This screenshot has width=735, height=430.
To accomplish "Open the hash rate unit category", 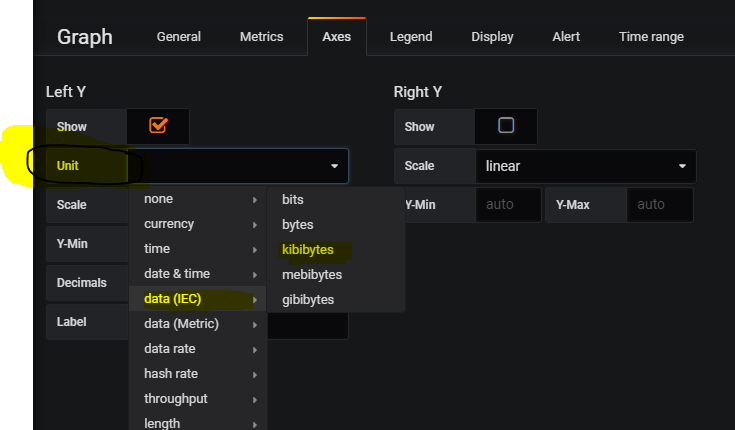I will pyautogui.click(x=198, y=374).
